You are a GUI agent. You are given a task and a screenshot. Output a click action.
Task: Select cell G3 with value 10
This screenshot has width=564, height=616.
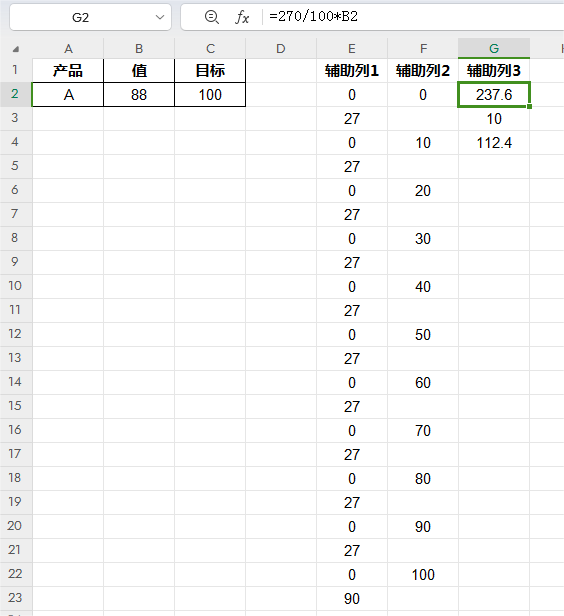click(x=494, y=119)
